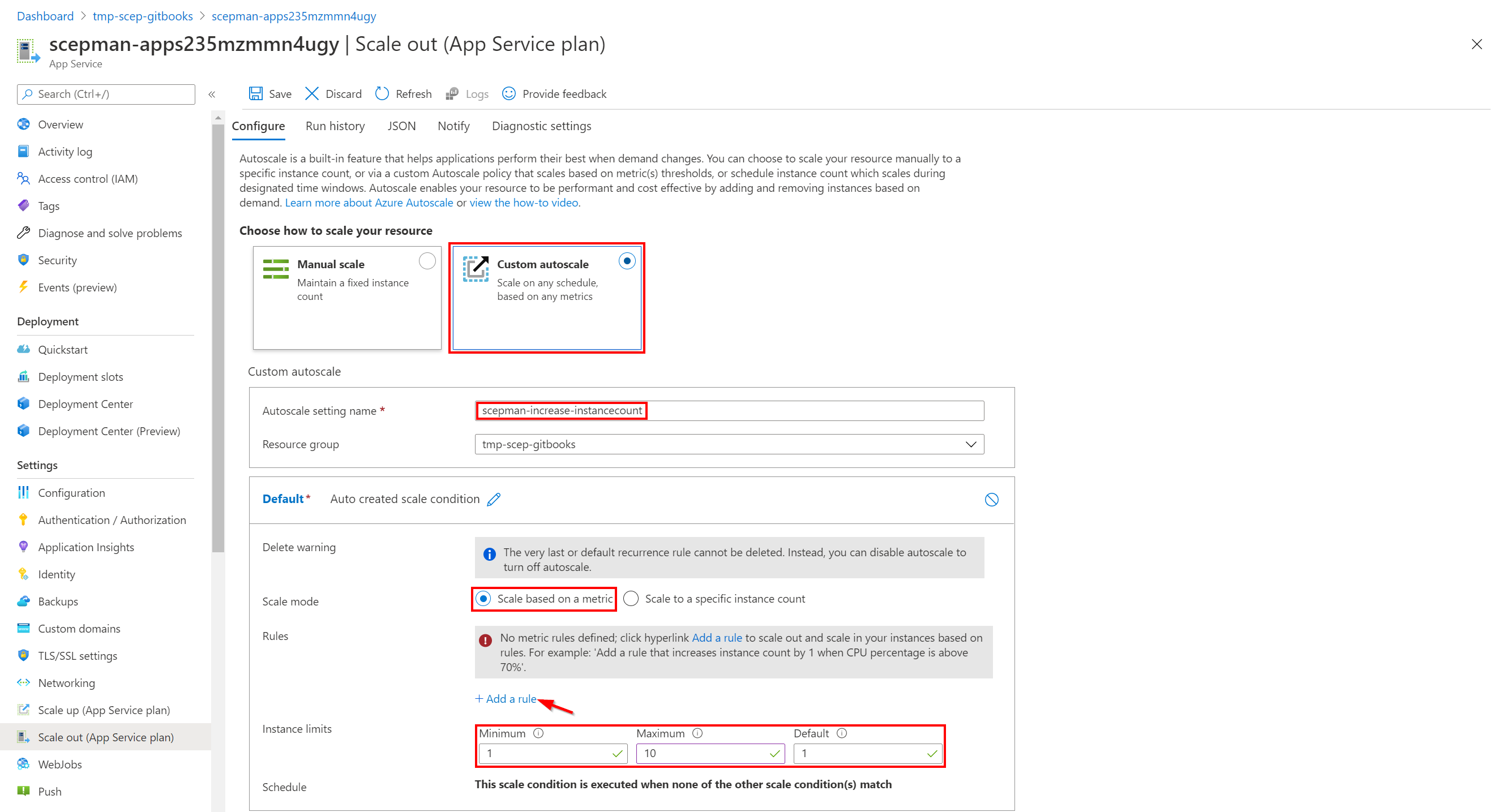
Task: Open Scale up (App Service plan)
Action: [x=105, y=710]
